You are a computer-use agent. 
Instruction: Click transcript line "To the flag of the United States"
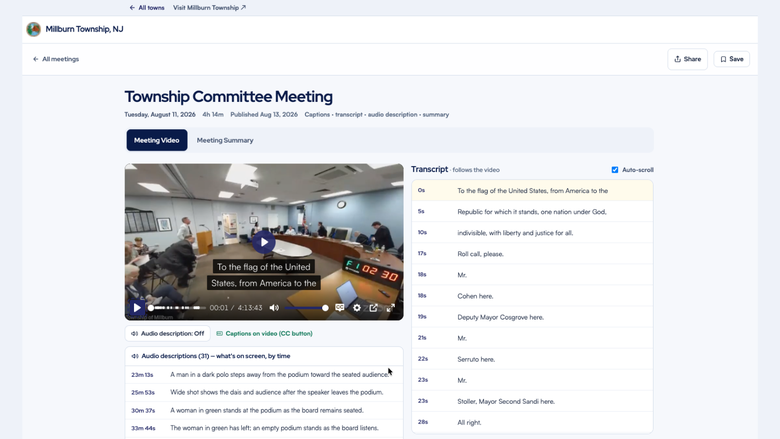[x=532, y=191]
